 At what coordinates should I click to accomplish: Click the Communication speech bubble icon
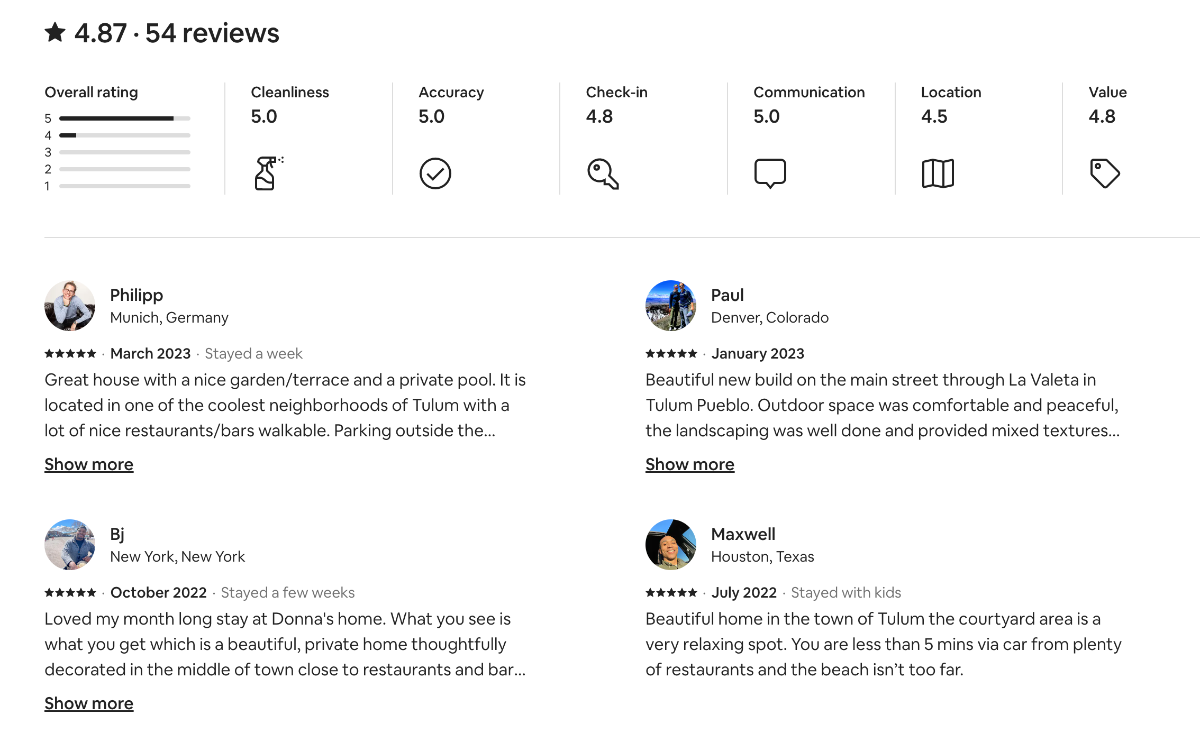coord(770,174)
